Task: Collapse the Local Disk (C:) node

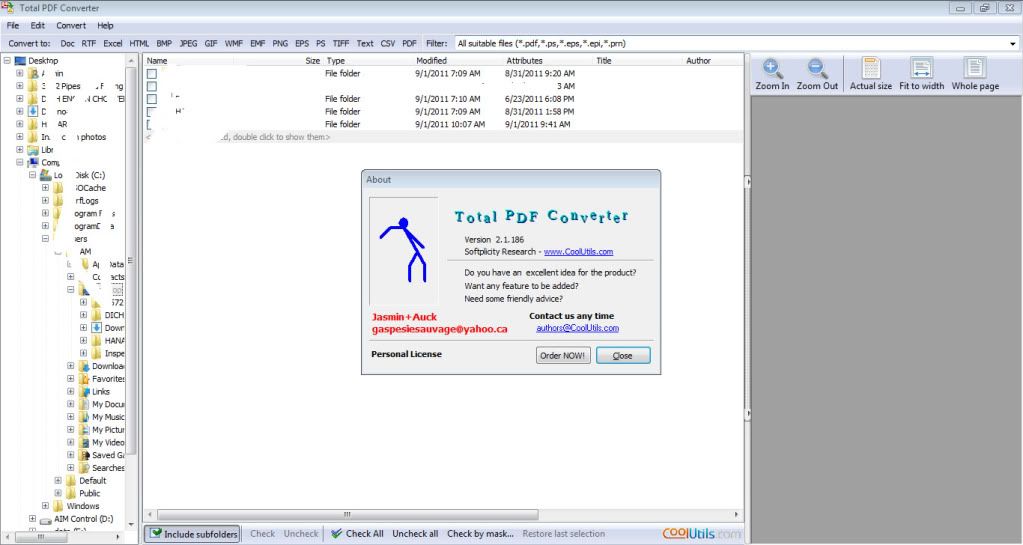Action: [x=32, y=175]
